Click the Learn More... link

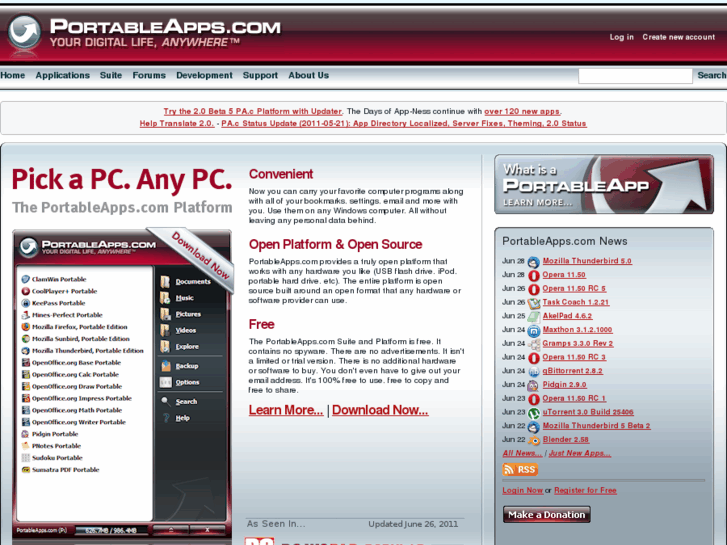pos(286,410)
